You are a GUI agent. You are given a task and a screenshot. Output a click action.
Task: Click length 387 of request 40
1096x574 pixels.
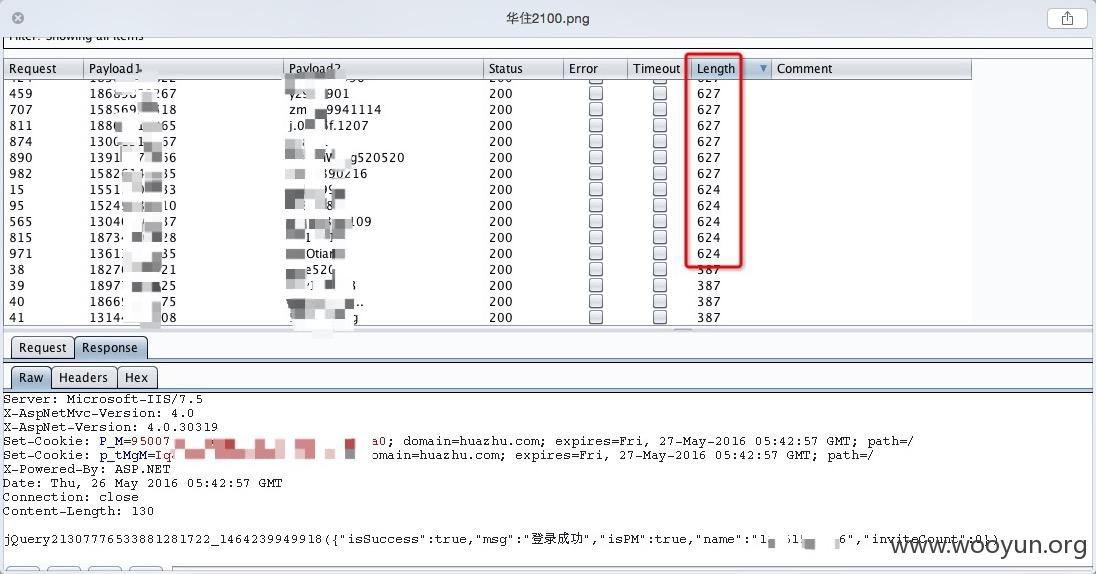coord(708,301)
